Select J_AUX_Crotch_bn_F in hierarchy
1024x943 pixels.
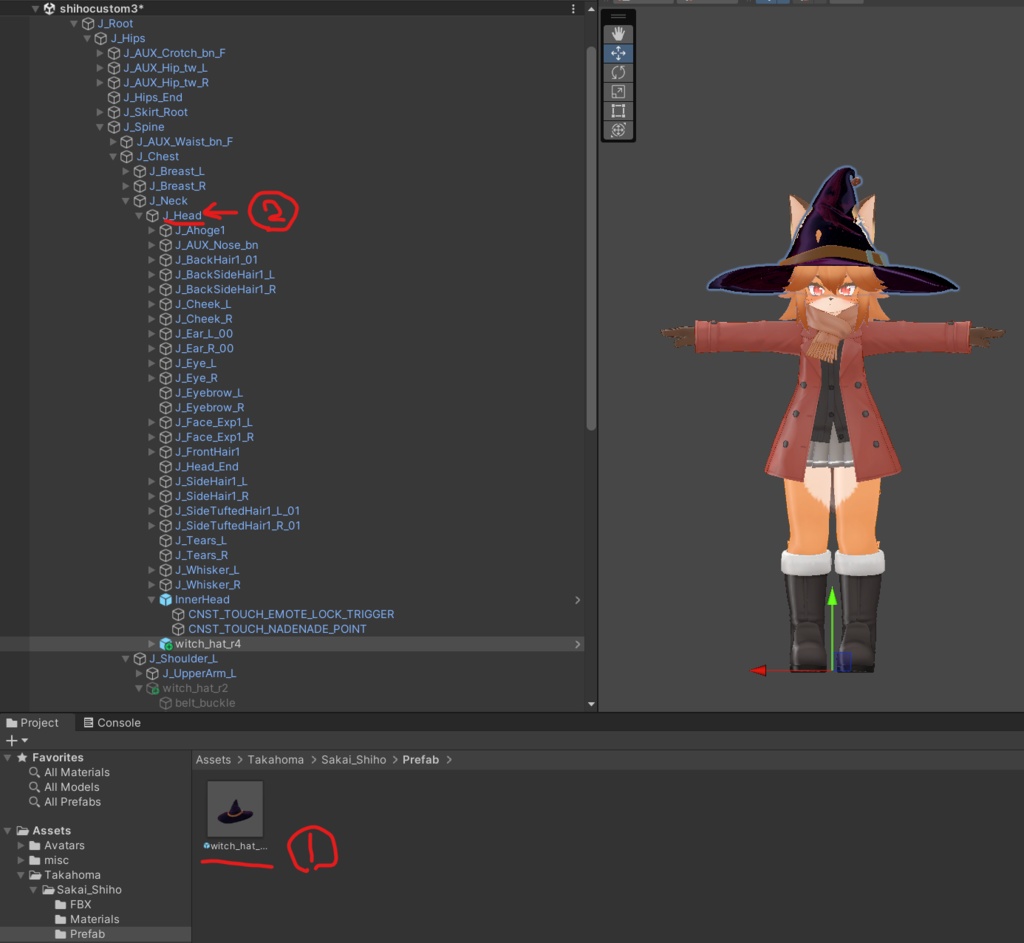pyautogui.click(x=174, y=53)
